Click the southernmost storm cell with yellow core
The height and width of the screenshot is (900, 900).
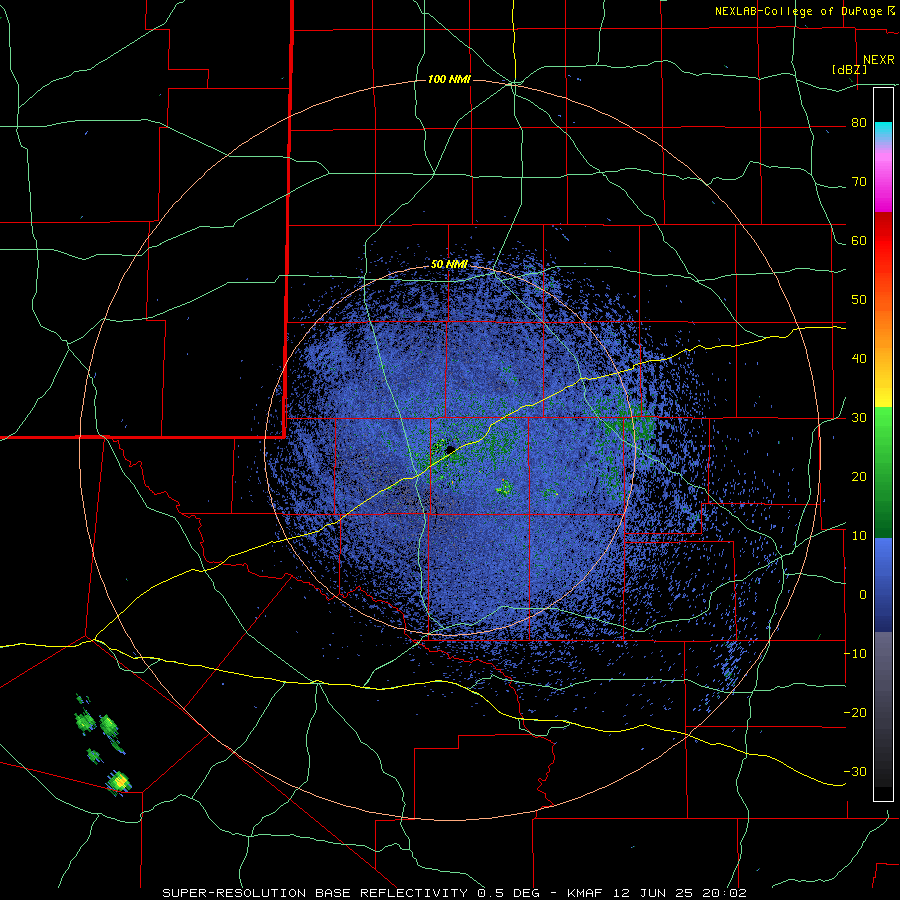119,781
